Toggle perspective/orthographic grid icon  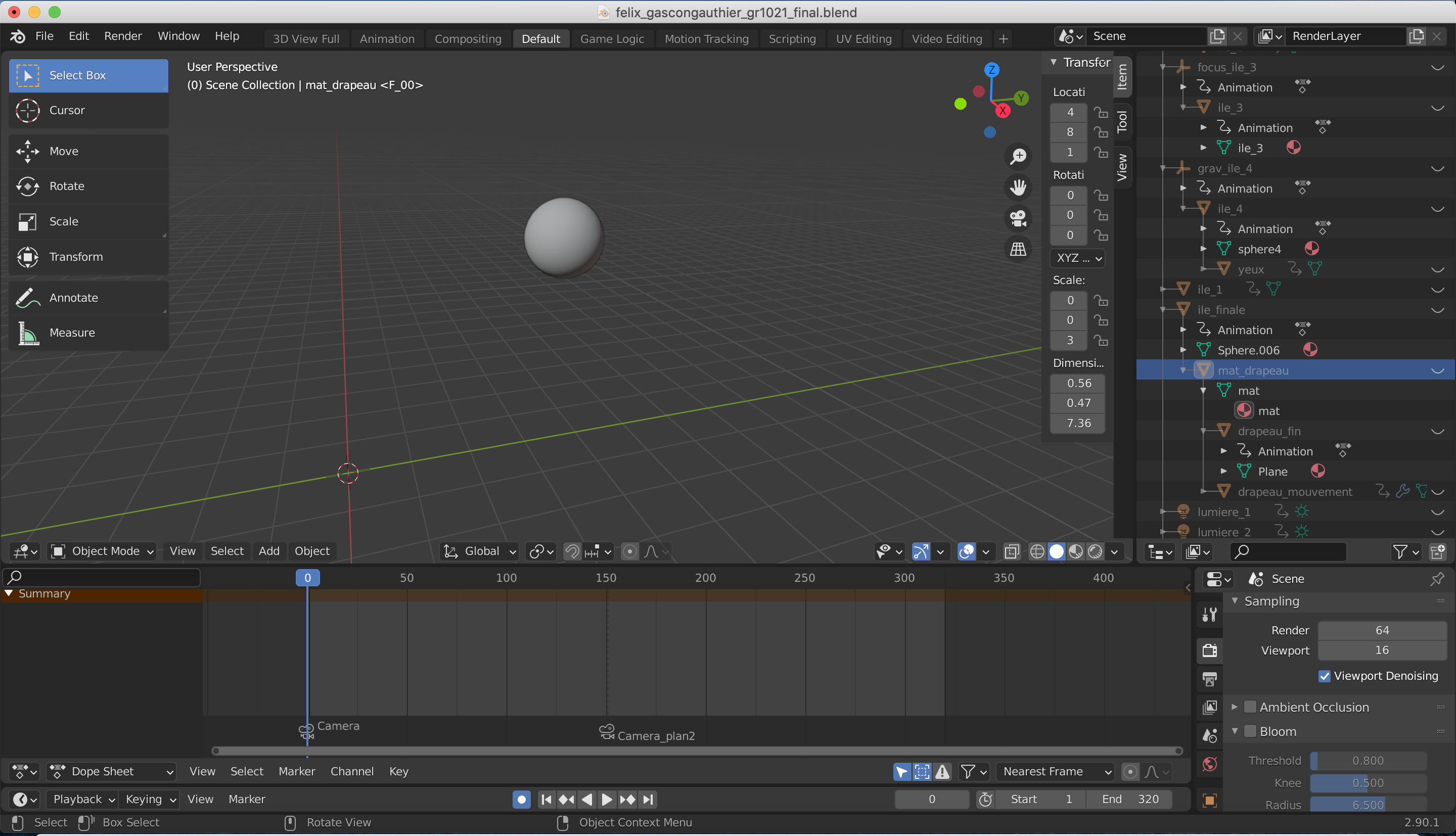(1018, 249)
